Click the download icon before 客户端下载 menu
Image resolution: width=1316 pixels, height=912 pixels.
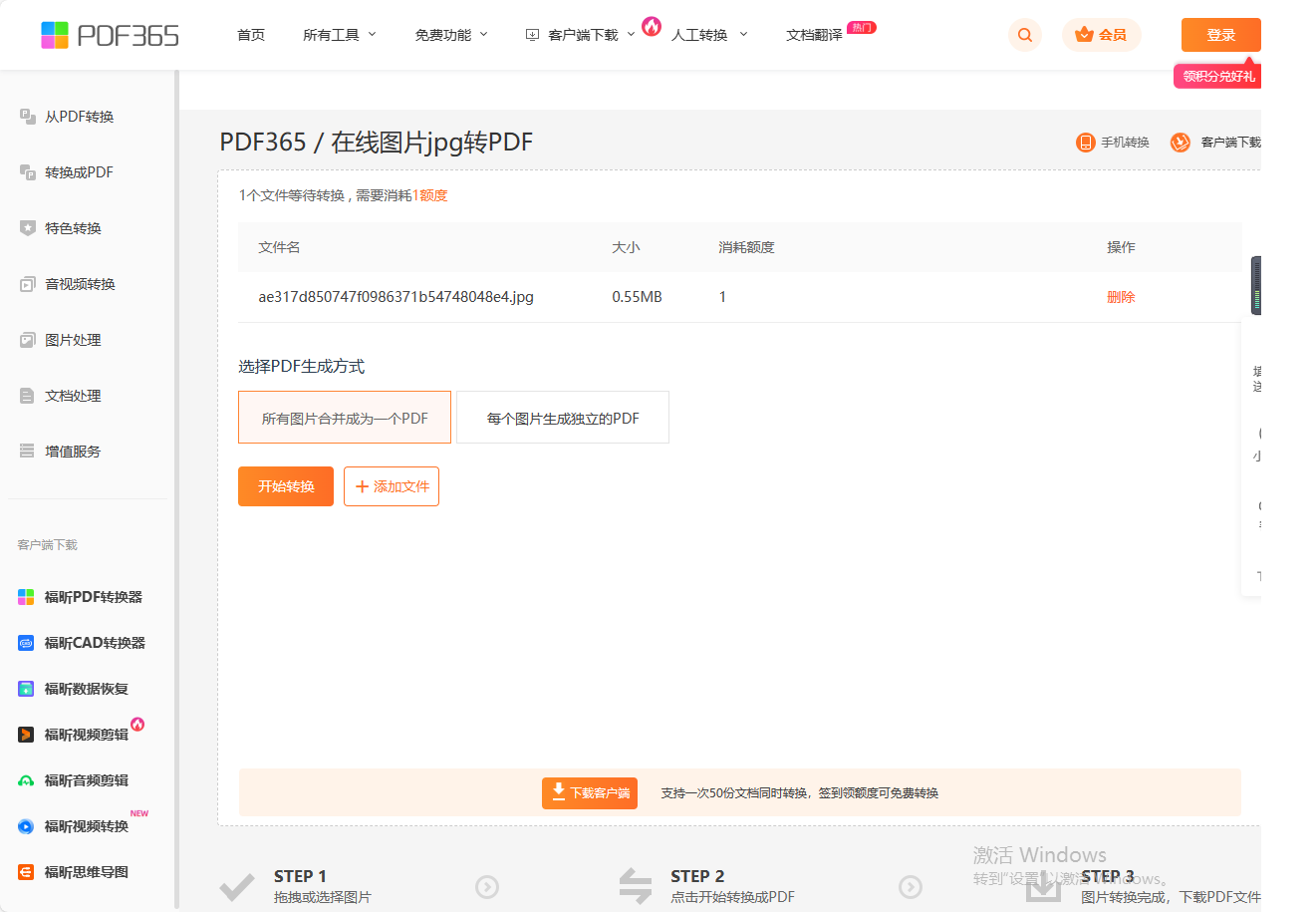[532, 35]
